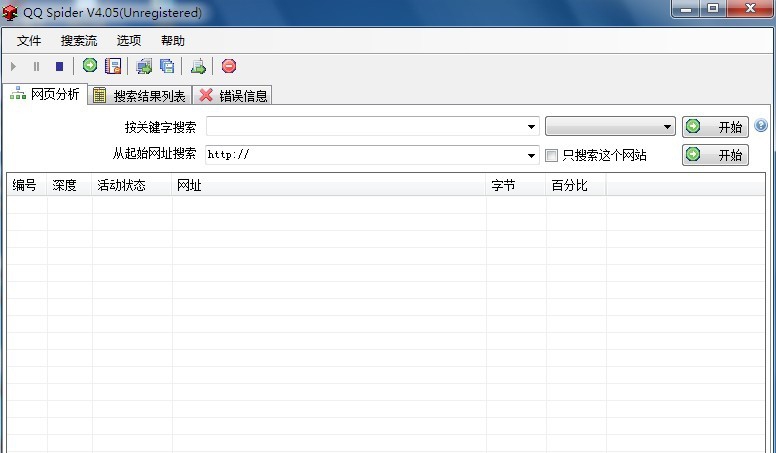Expand the starting URL dropdown arrow
776x453 pixels.
click(531, 155)
